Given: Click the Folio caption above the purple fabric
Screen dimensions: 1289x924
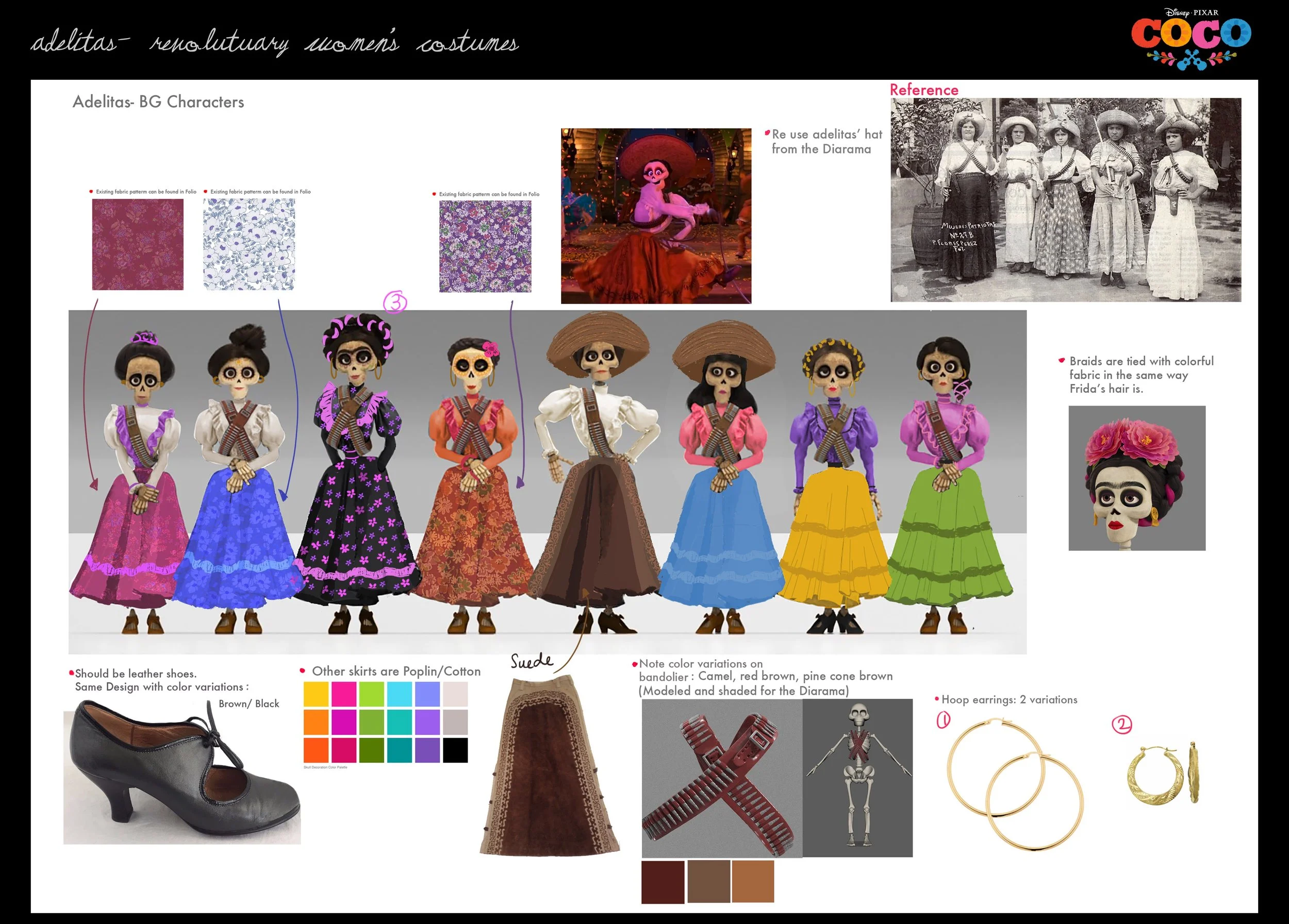Looking at the screenshot, I should (x=489, y=194).
